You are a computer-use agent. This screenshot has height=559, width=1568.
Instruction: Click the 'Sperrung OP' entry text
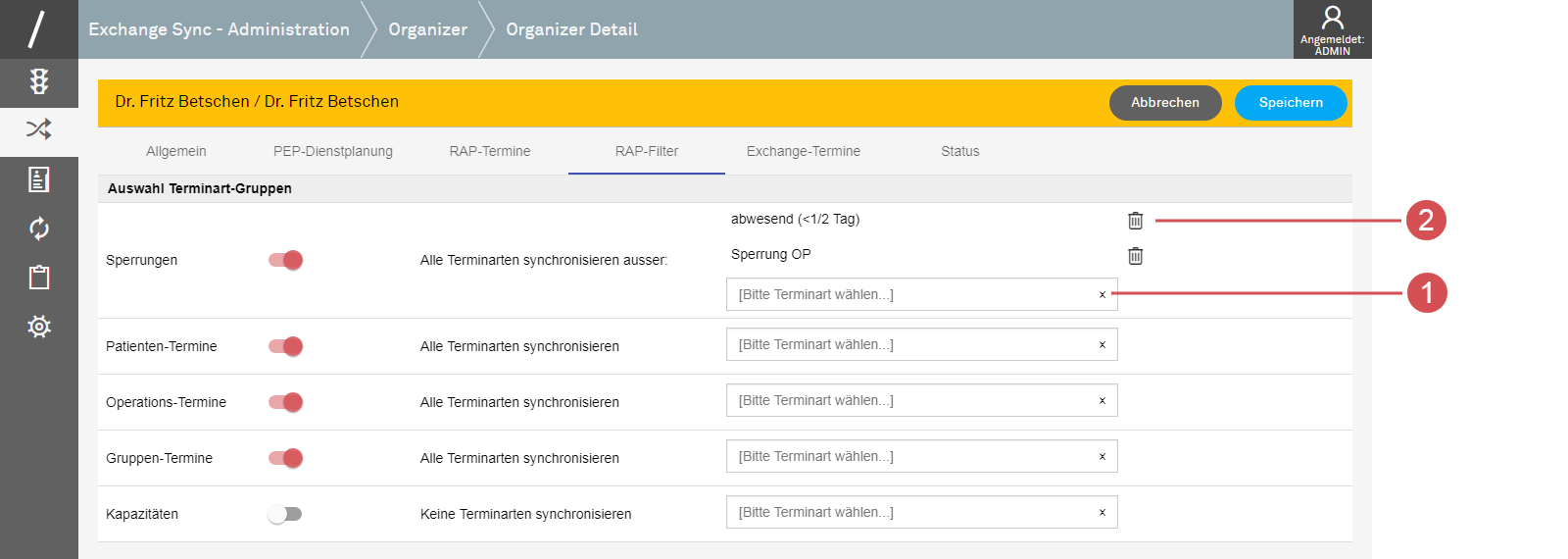click(x=771, y=254)
